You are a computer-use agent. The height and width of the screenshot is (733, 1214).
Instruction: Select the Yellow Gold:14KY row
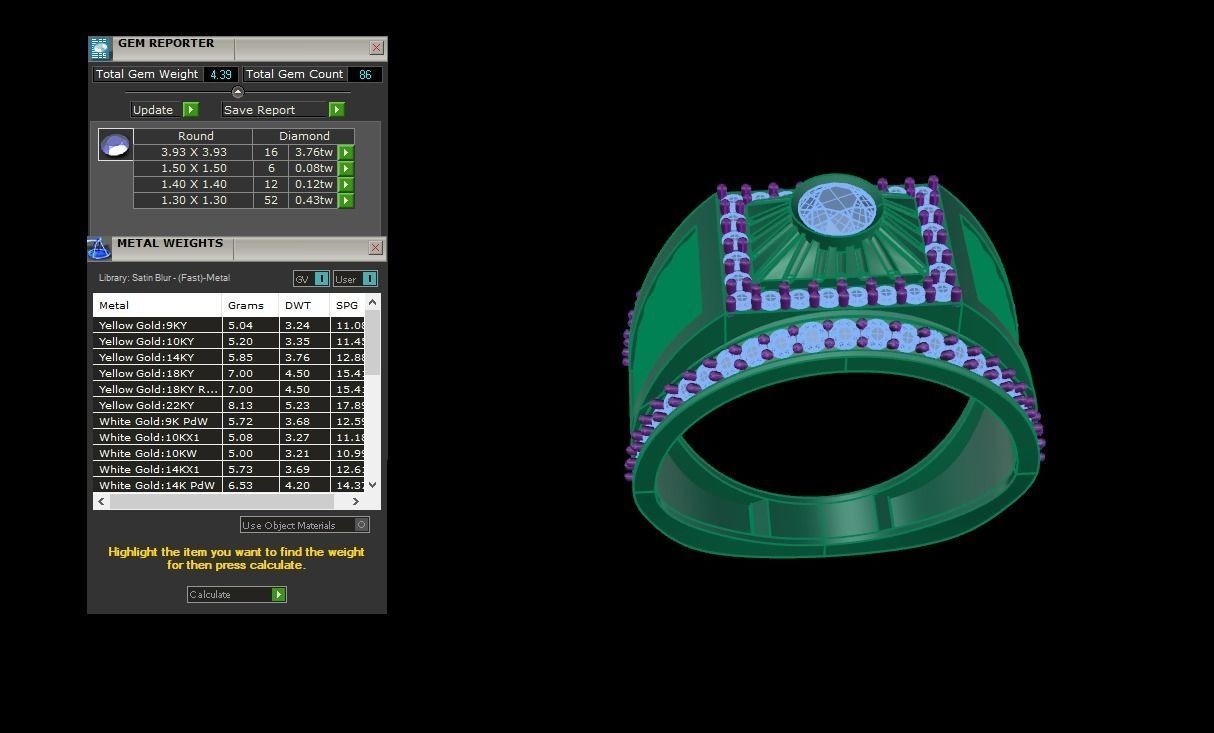point(230,357)
